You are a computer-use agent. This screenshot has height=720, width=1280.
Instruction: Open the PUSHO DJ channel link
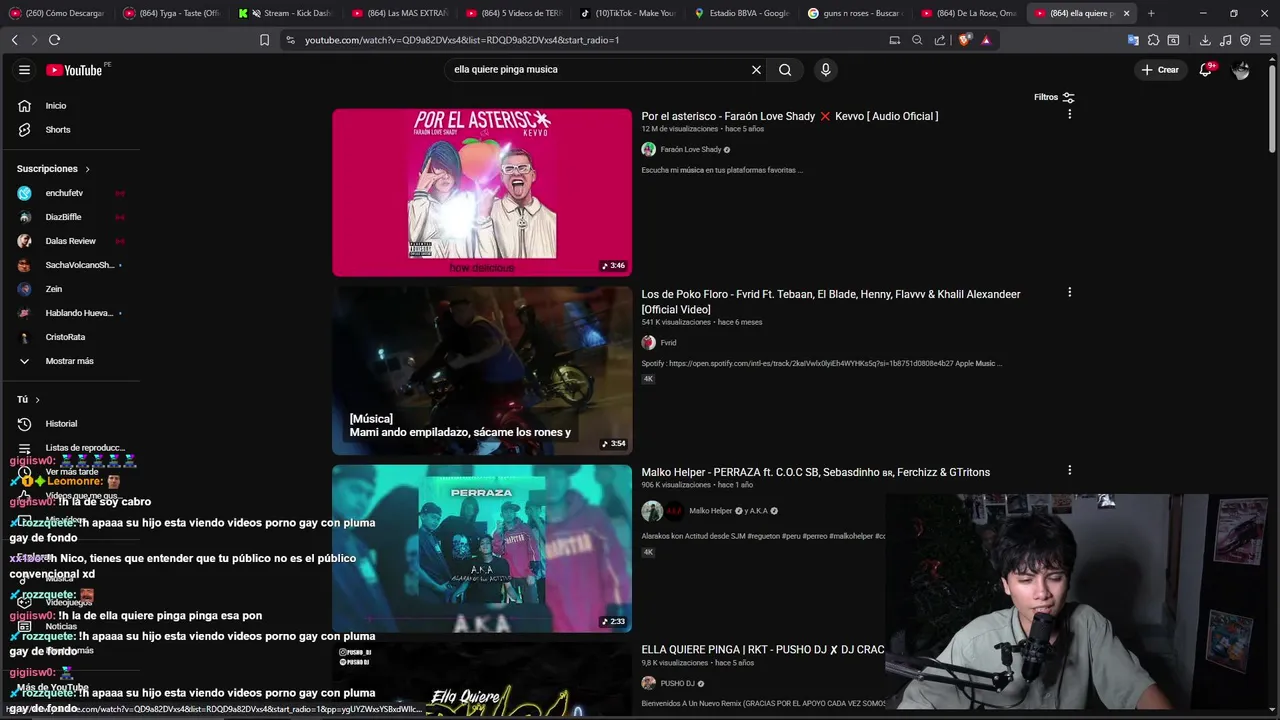click(x=677, y=683)
